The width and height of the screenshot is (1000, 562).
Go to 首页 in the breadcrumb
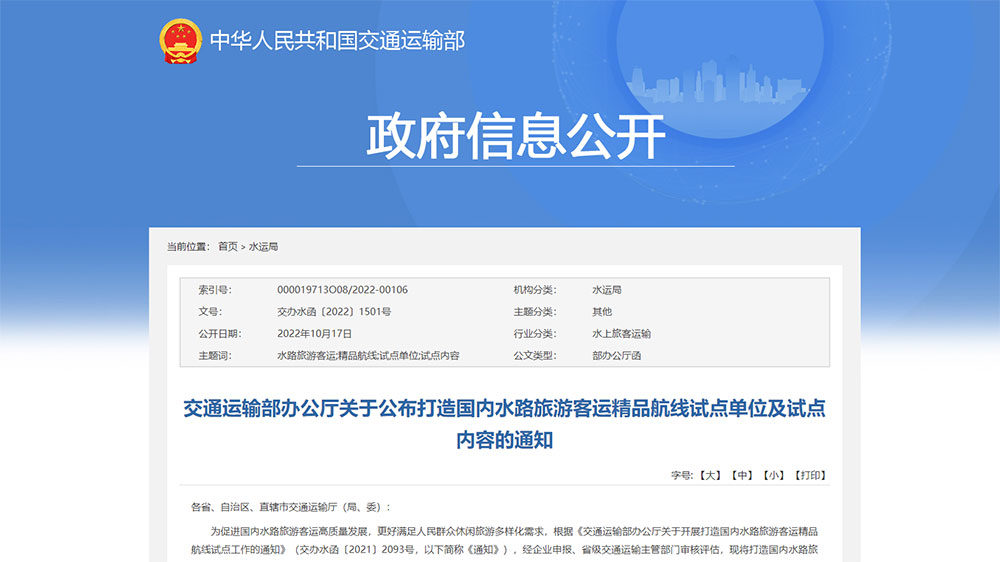[228, 246]
